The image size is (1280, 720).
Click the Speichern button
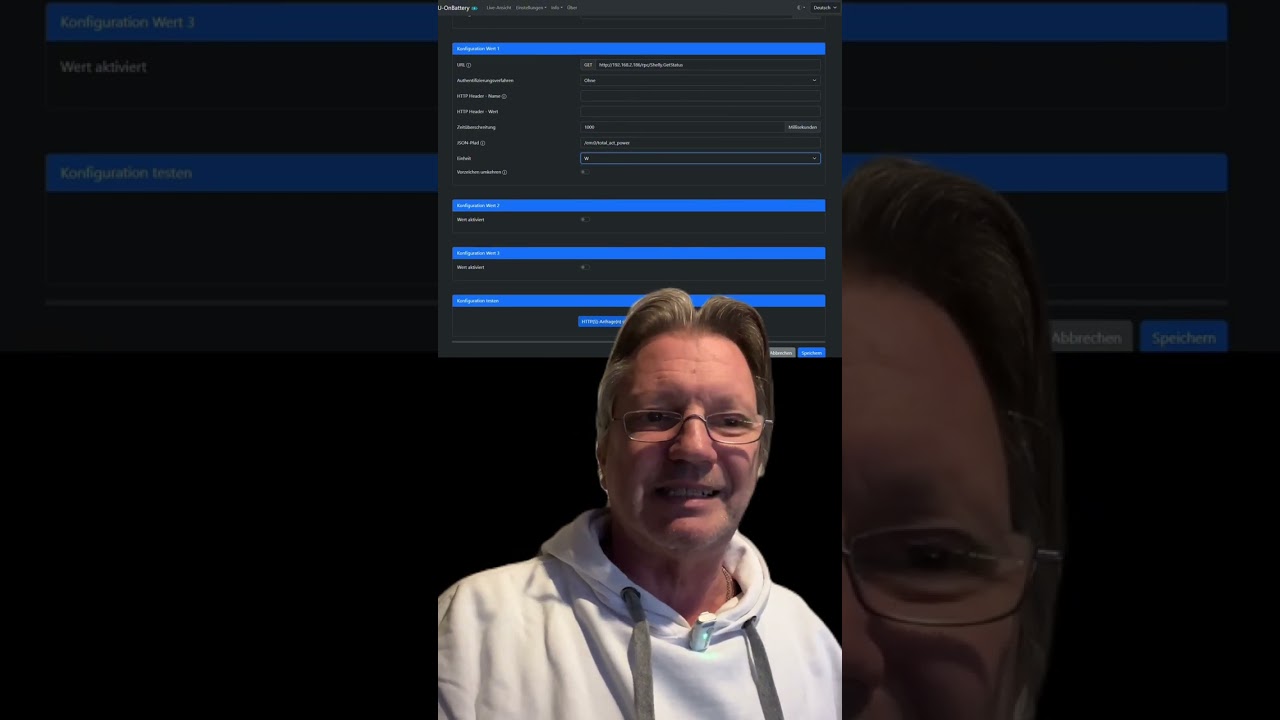(x=812, y=353)
